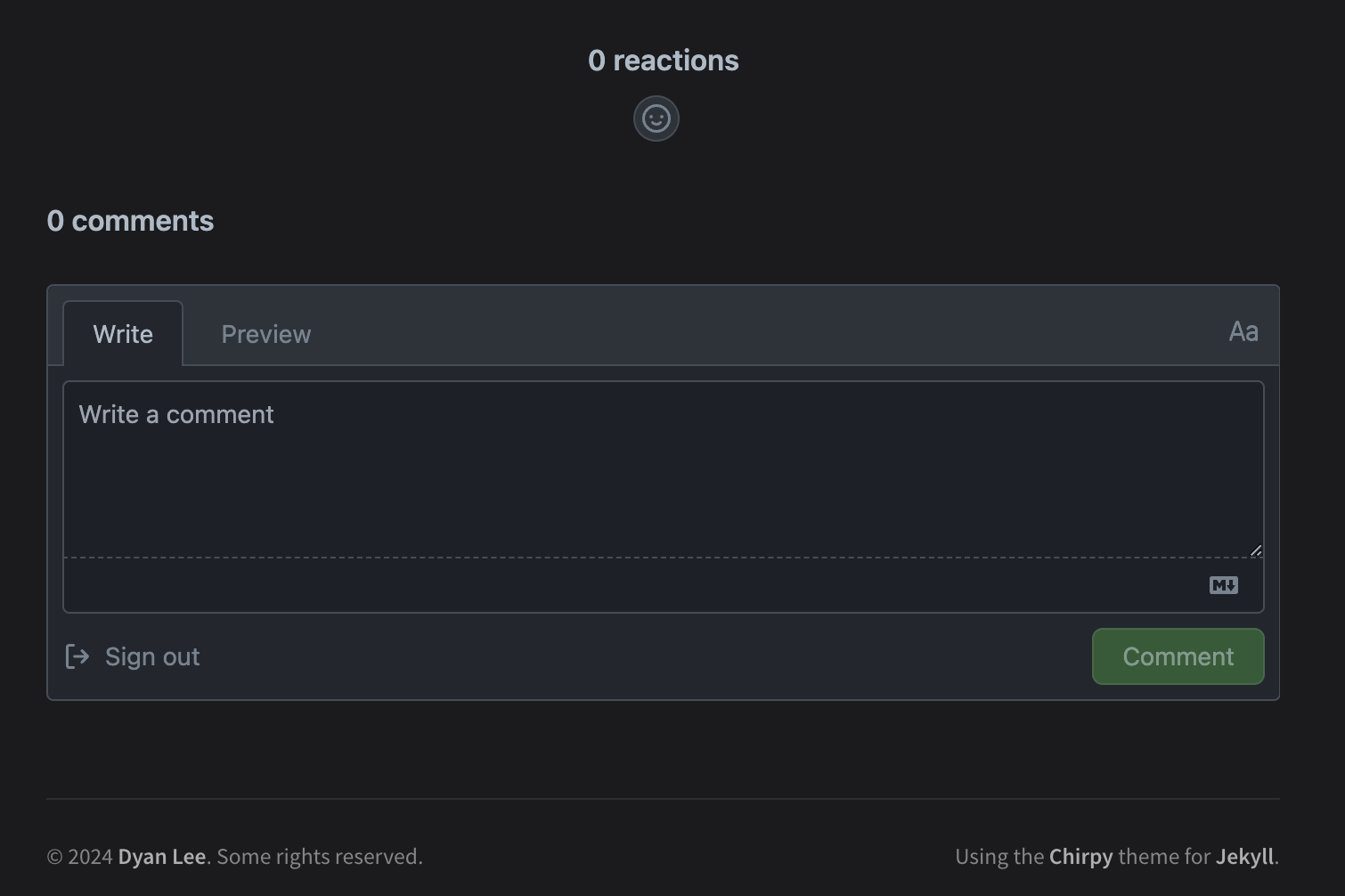Image resolution: width=1345 pixels, height=896 pixels.
Task: Click the © 2024 copyright text
Action: point(79,857)
